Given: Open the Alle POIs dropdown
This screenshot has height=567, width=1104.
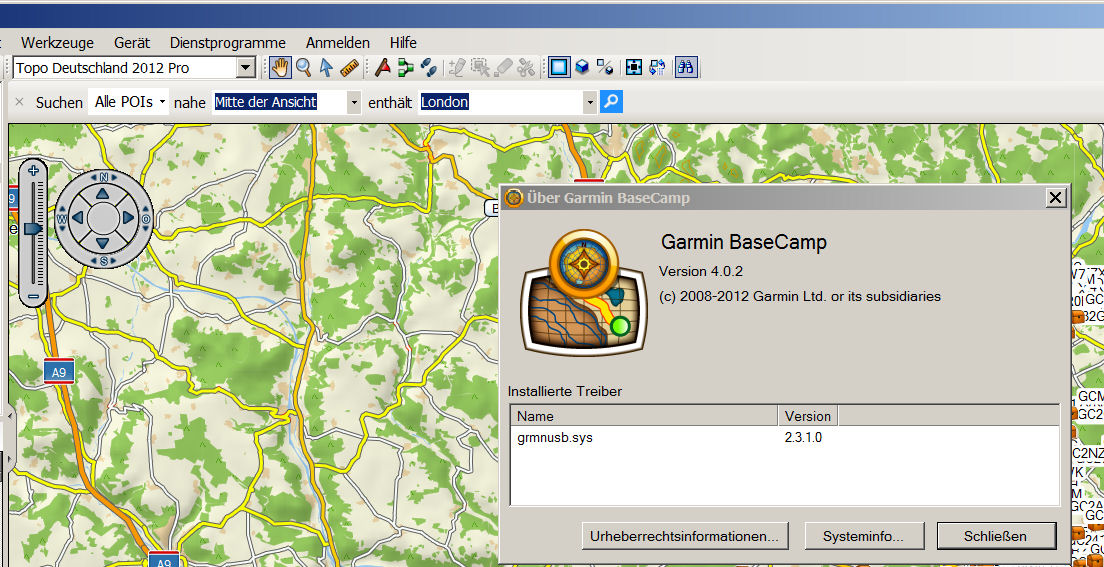Looking at the screenshot, I should coord(129,102).
